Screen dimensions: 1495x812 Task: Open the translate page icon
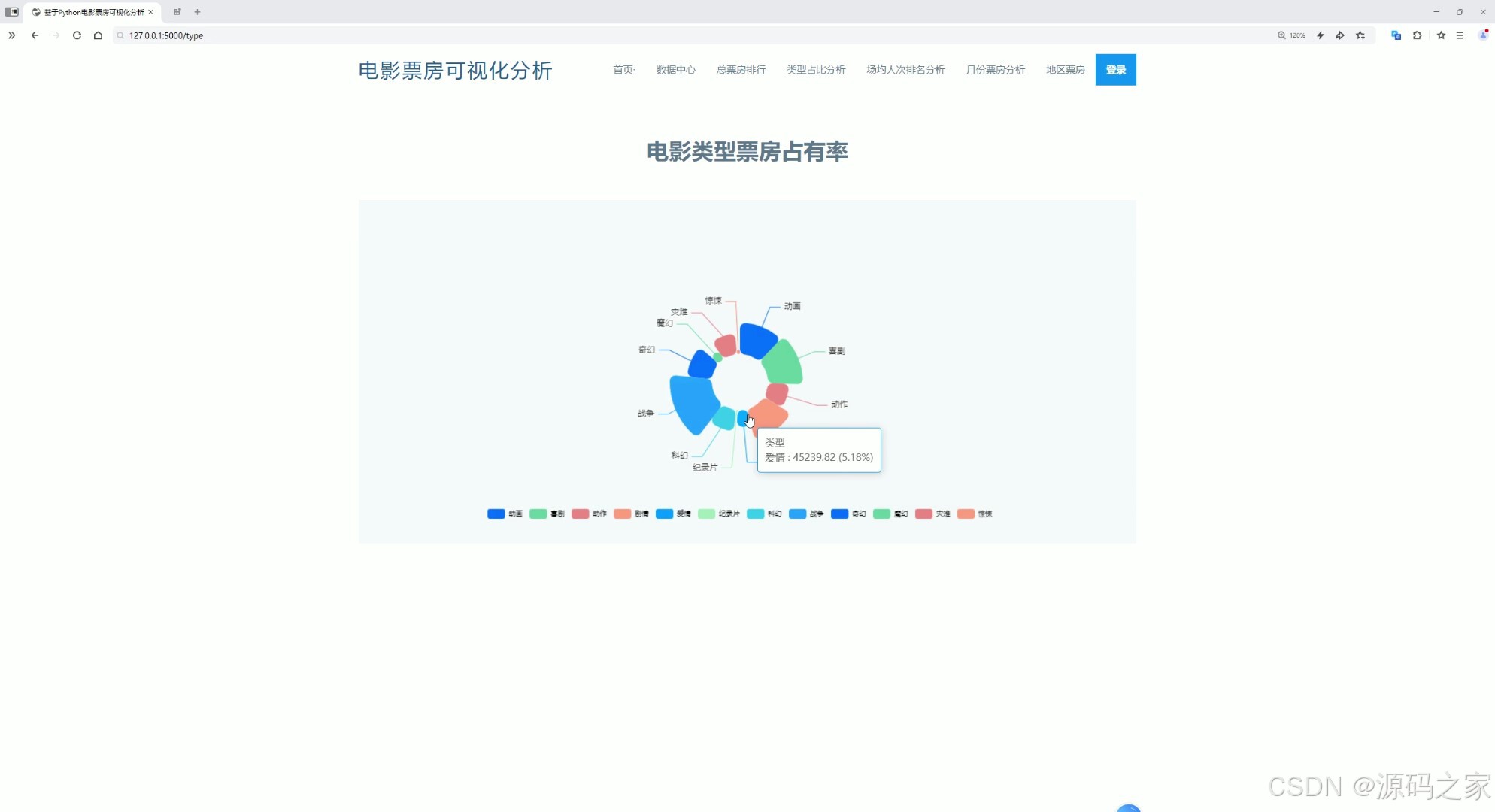(x=1396, y=35)
